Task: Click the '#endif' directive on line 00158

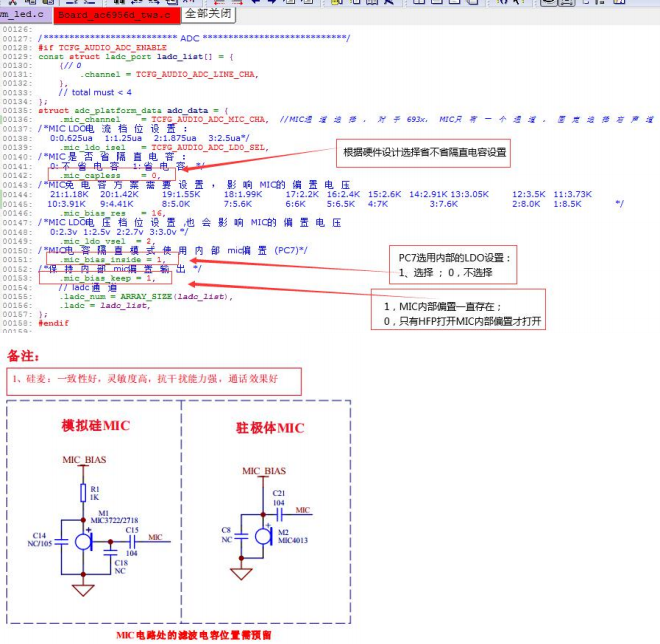Action: click(x=53, y=323)
